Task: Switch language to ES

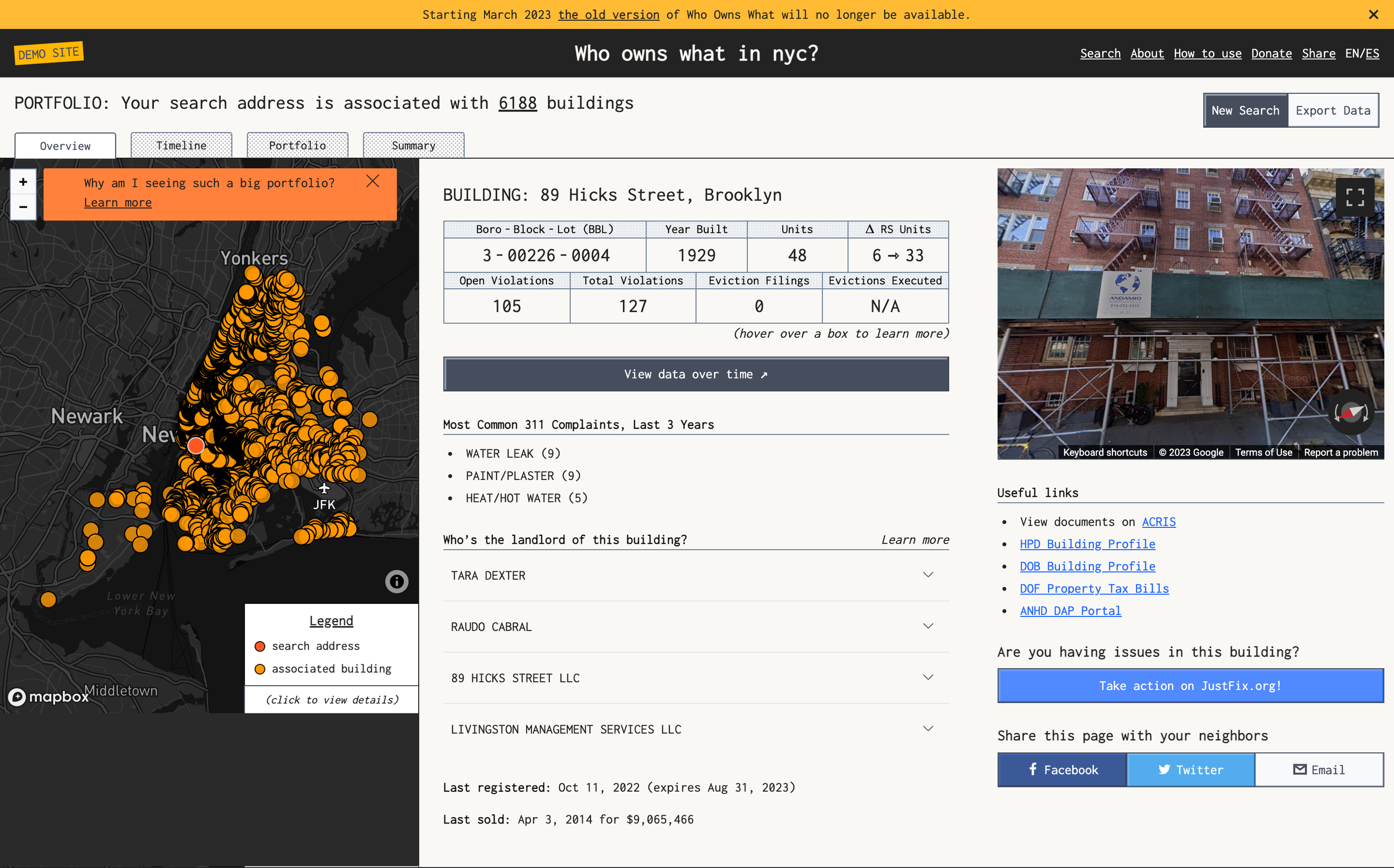Action: (1372, 54)
